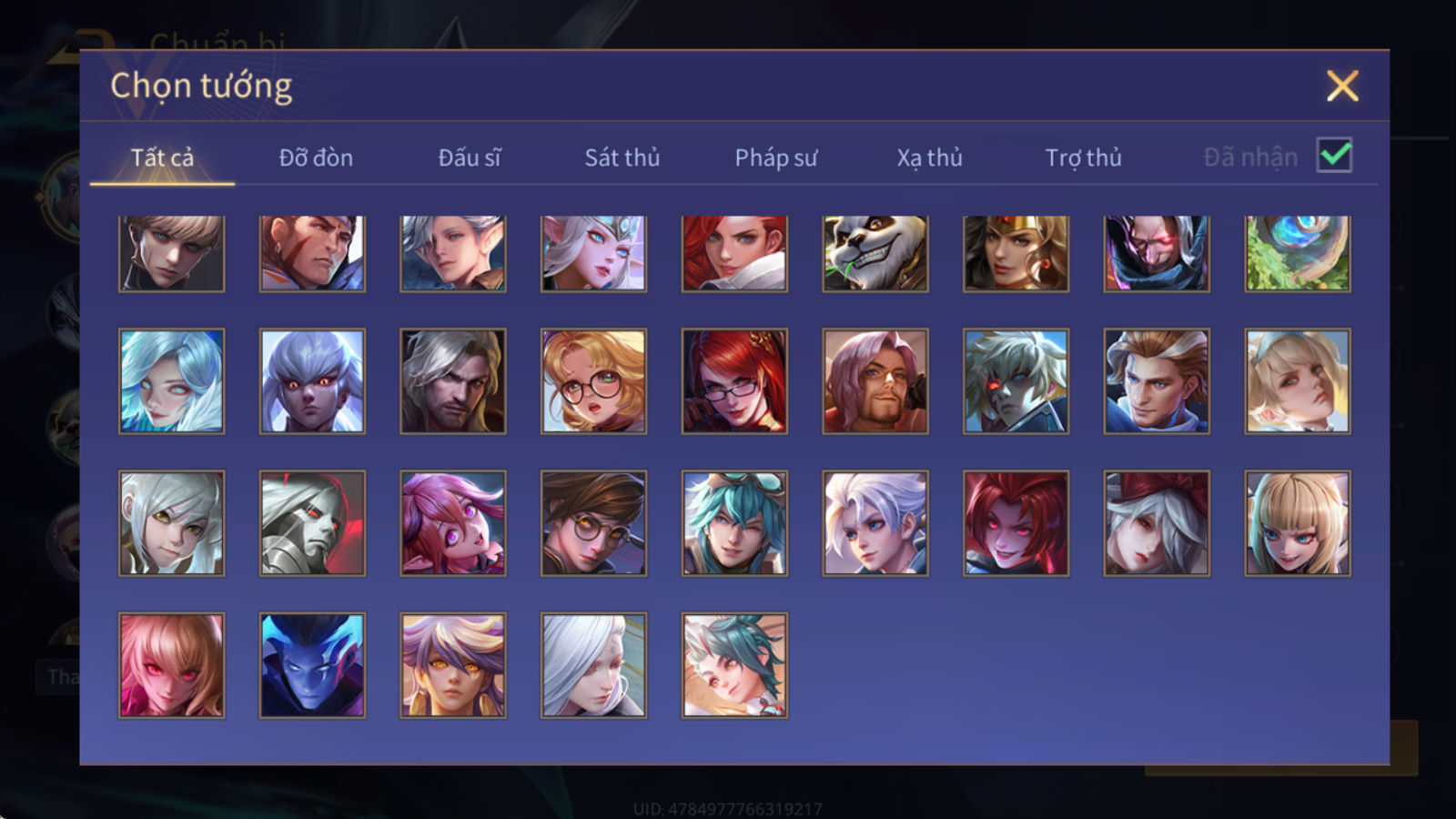Select the purple masked hero with hood
Screen dimensions: 1456x819
pyautogui.click(x=1157, y=254)
